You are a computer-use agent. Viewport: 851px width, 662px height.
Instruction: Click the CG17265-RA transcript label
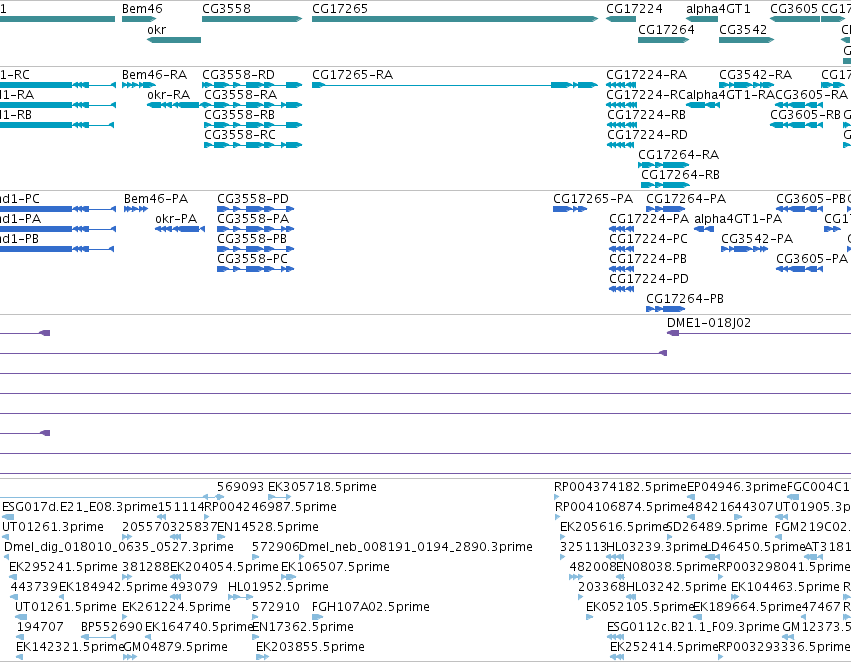point(352,74)
